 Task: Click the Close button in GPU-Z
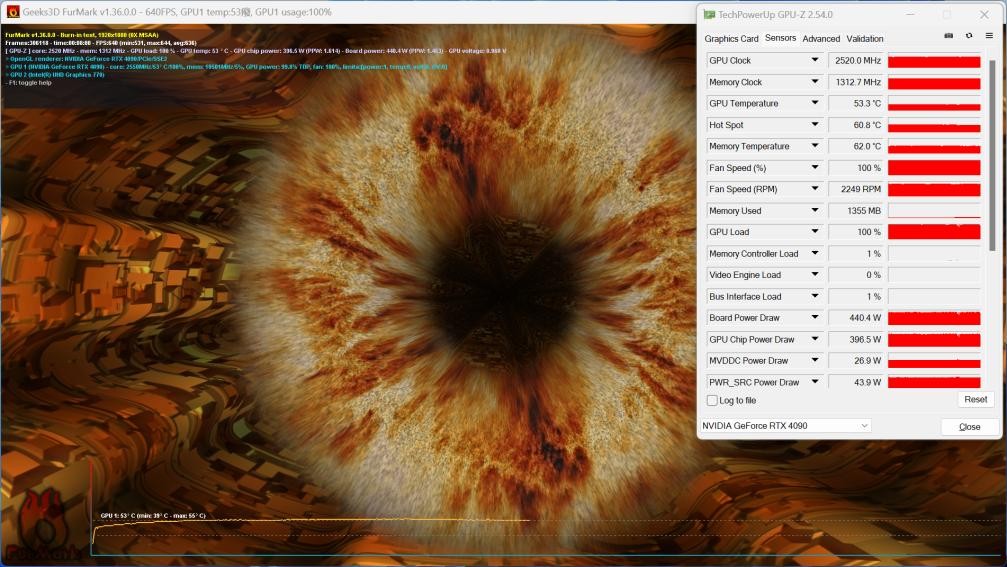pyautogui.click(x=969, y=427)
